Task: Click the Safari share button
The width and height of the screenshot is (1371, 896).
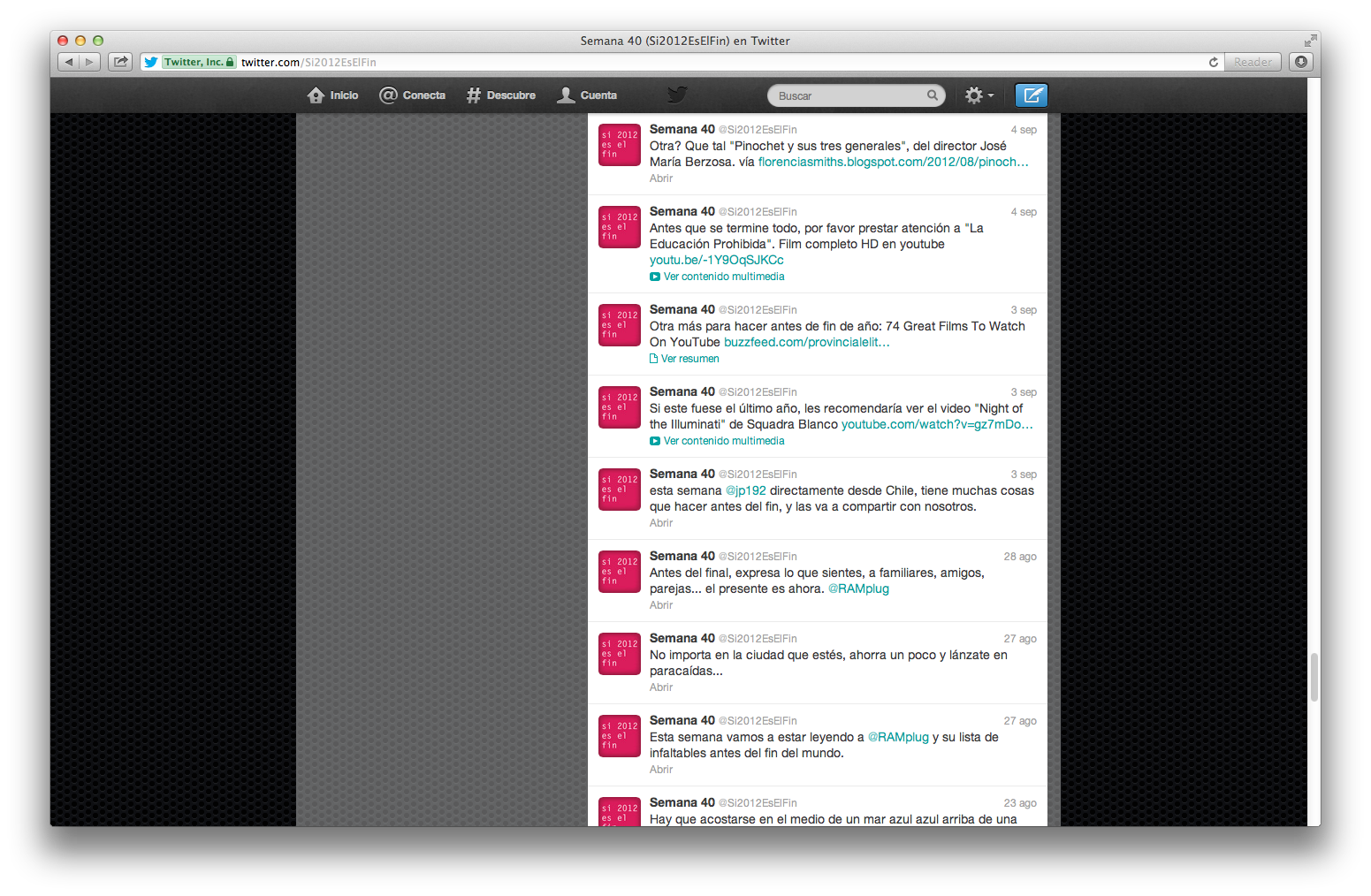Action: point(120,62)
